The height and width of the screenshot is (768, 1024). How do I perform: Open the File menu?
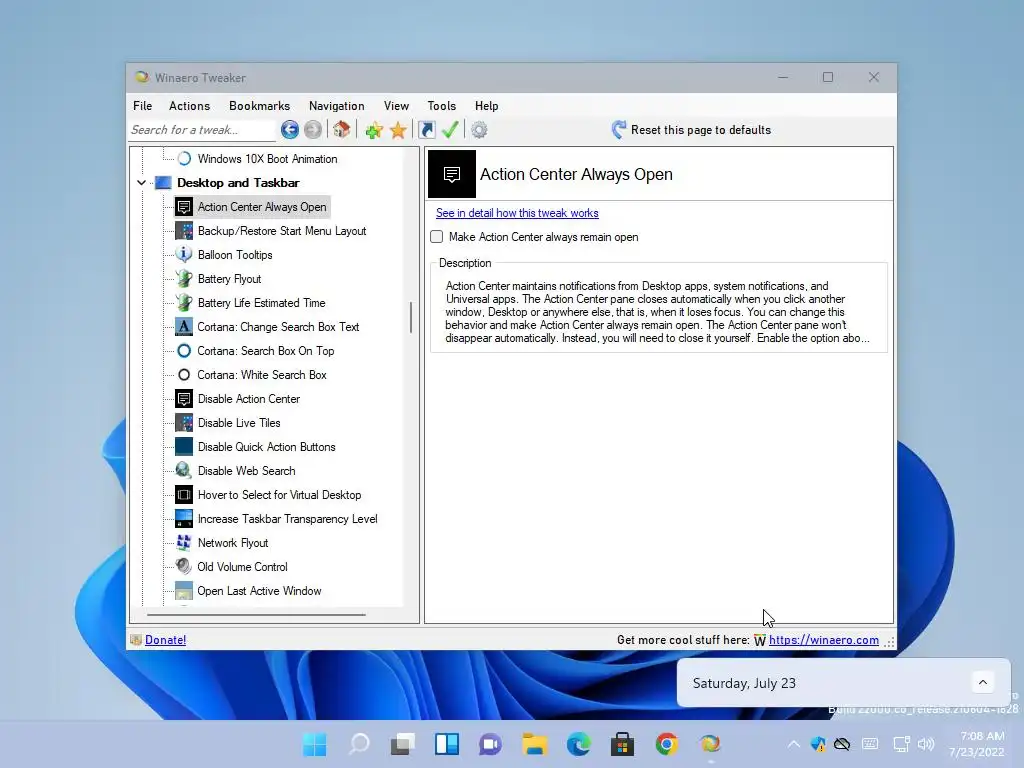click(142, 106)
